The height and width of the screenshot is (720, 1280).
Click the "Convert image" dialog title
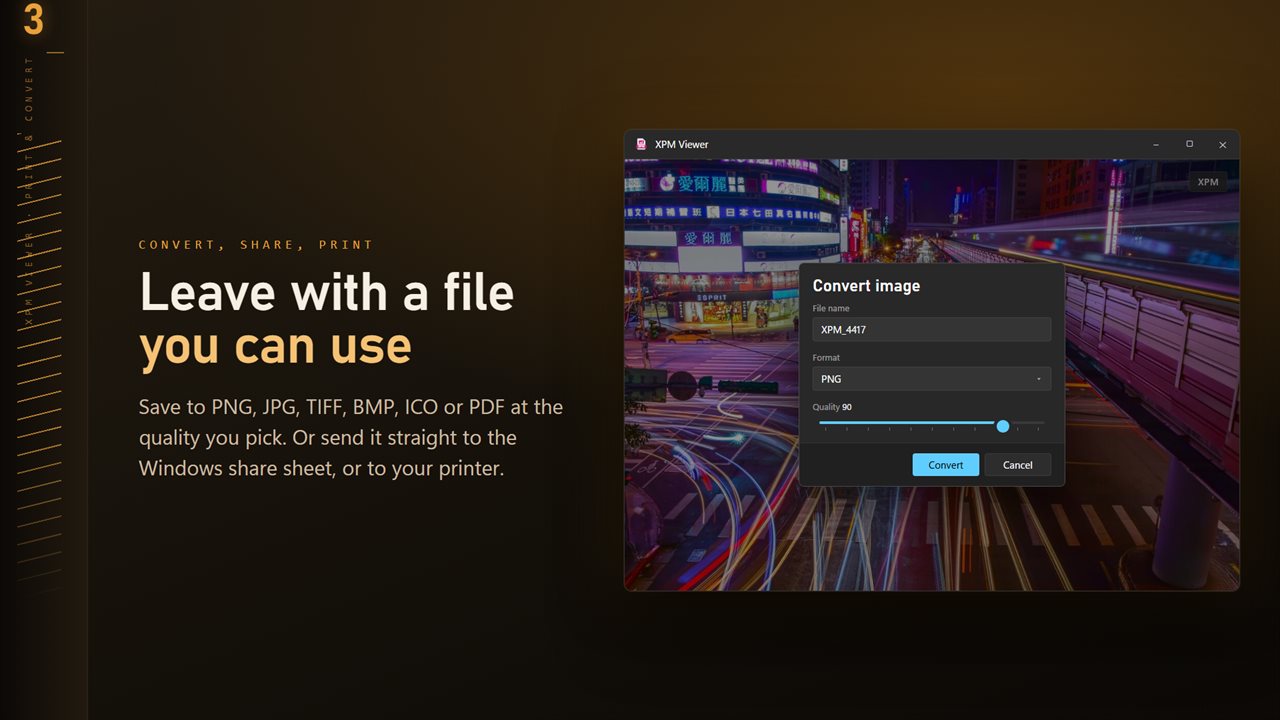point(866,286)
